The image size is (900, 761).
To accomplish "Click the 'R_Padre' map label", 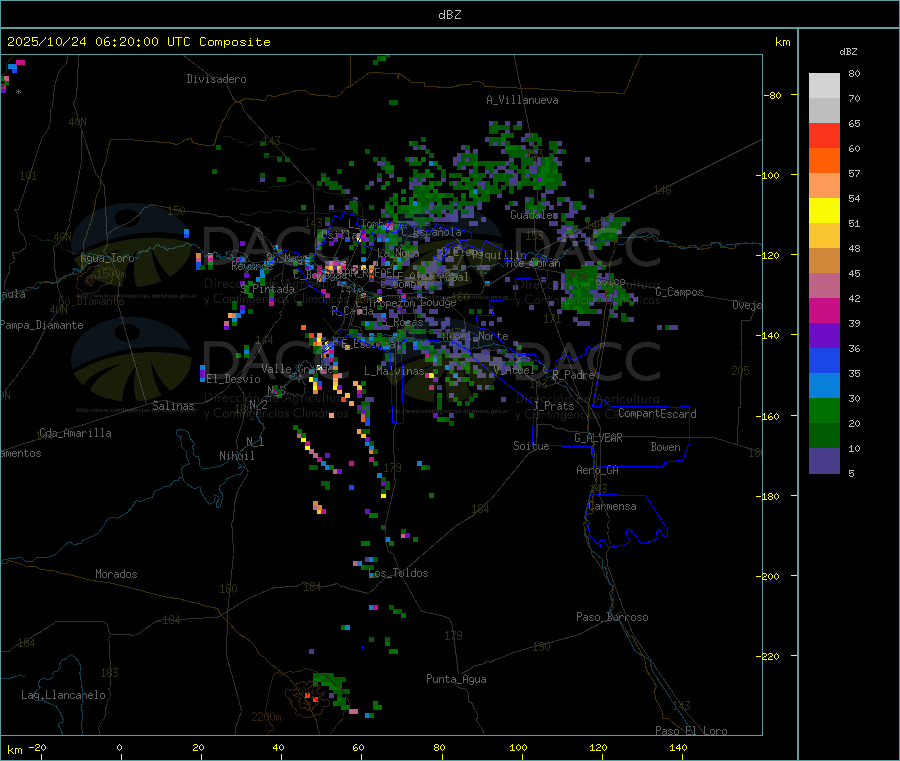I will 573,375.
